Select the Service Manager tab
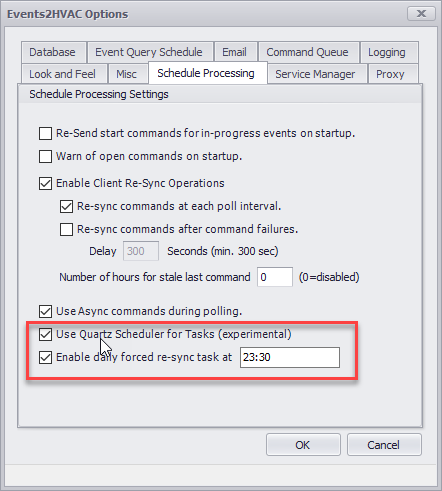The image size is (442, 491). point(317,74)
